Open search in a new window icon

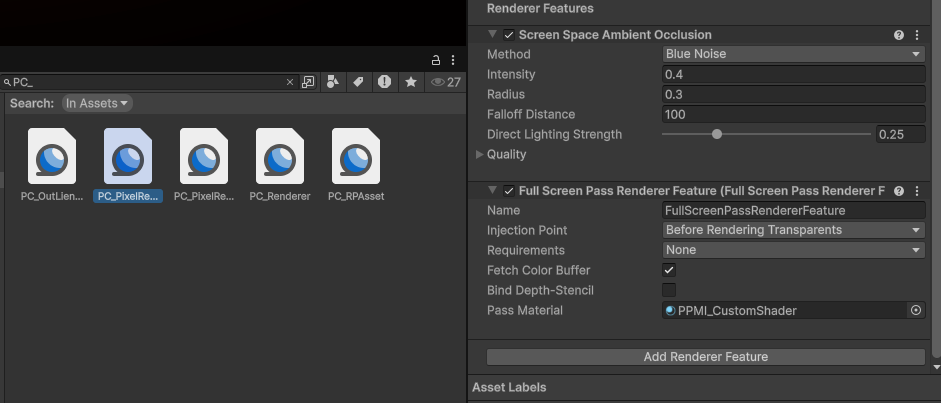308,82
